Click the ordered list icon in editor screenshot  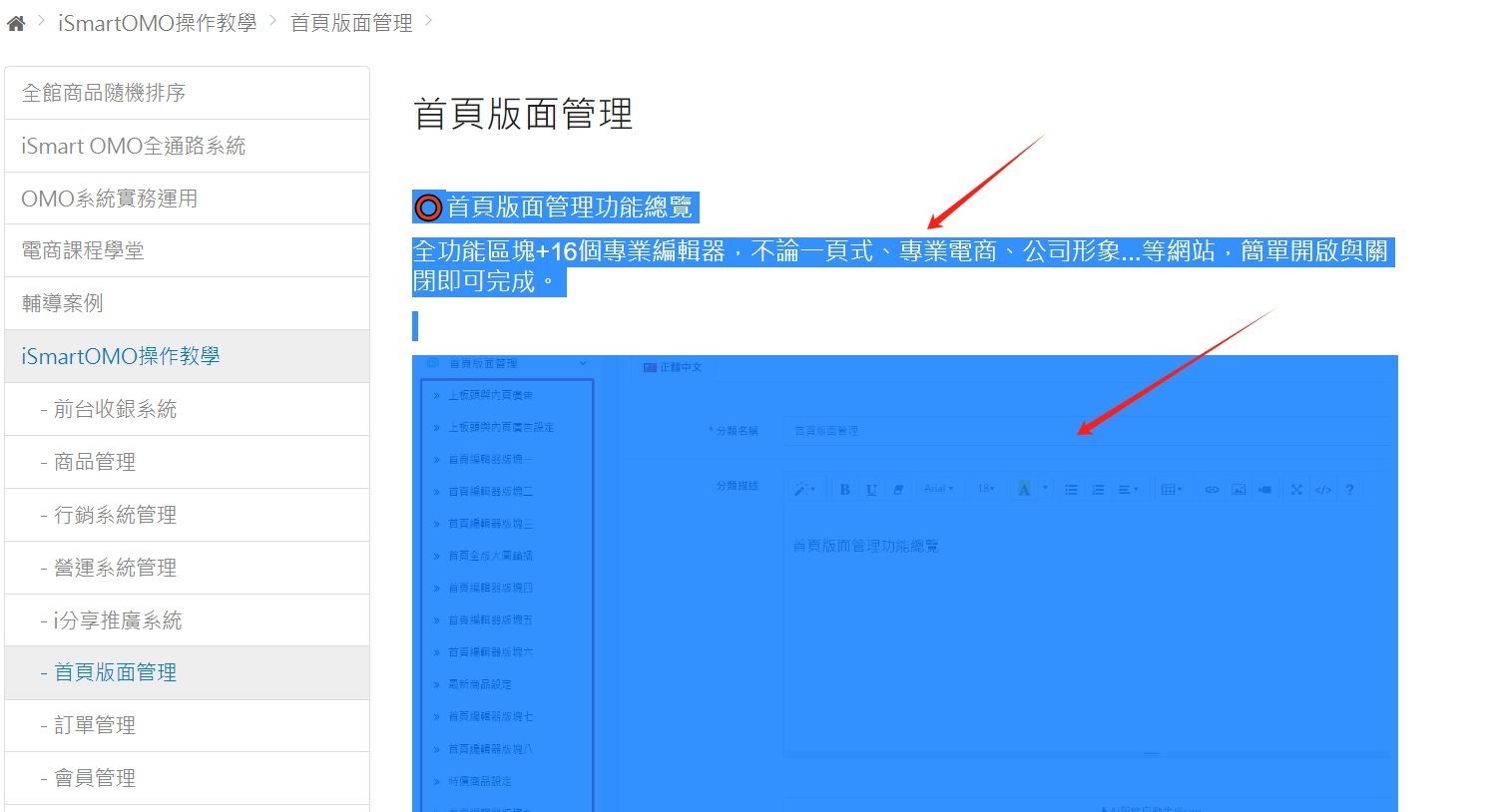tap(1098, 490)
